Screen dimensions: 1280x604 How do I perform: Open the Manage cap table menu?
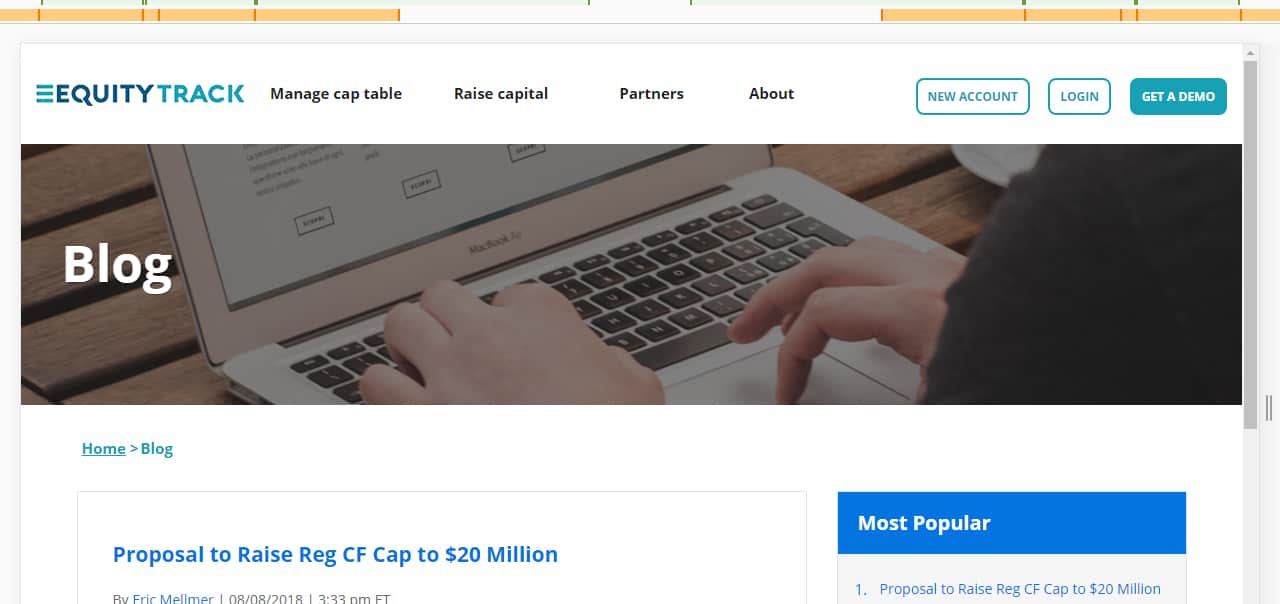click(x=336, y=94)
